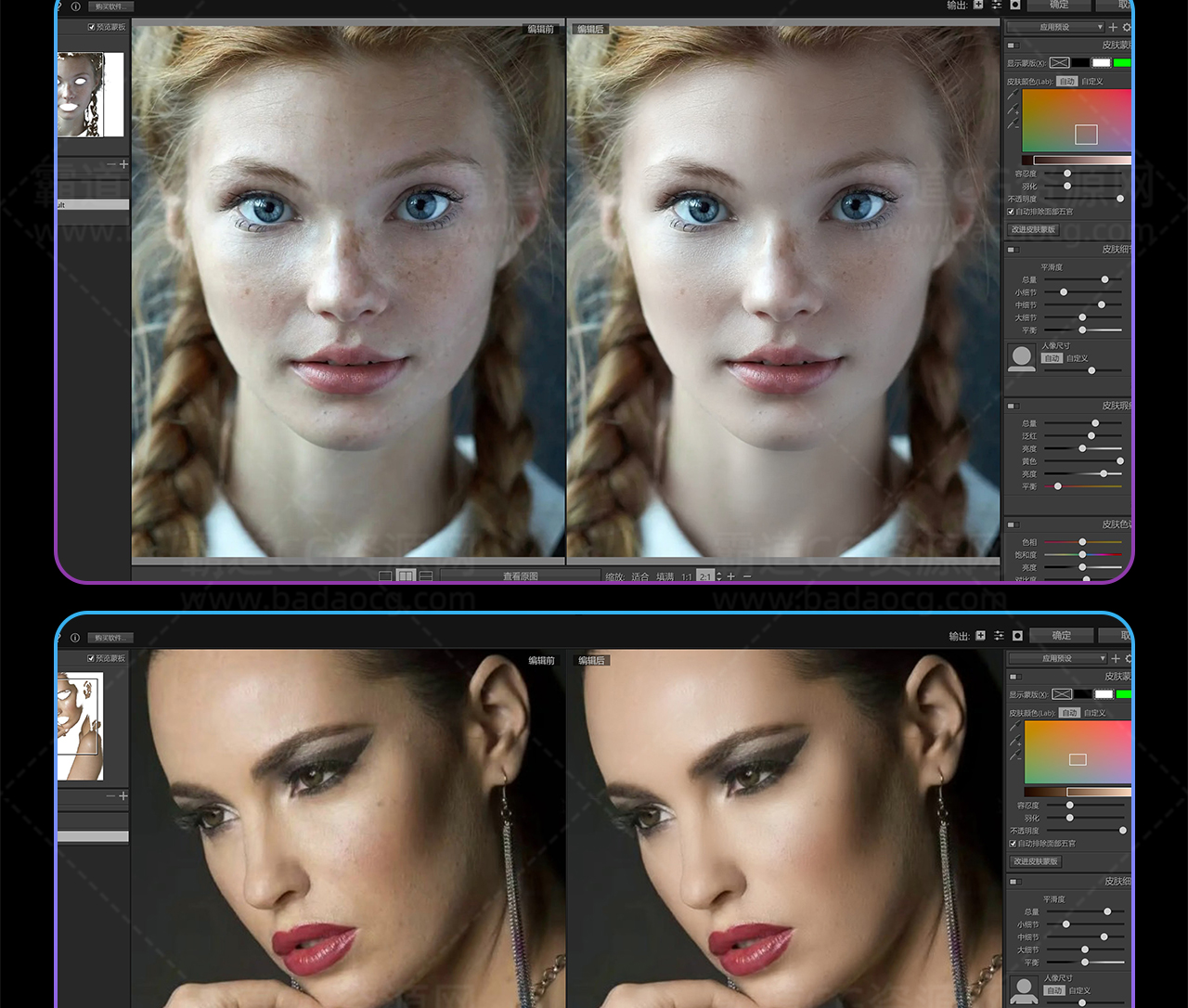Click the zoom level stepper arrows next to 2:1
The height and width of the screenshot is (1008, 1188).
[718, 576]
